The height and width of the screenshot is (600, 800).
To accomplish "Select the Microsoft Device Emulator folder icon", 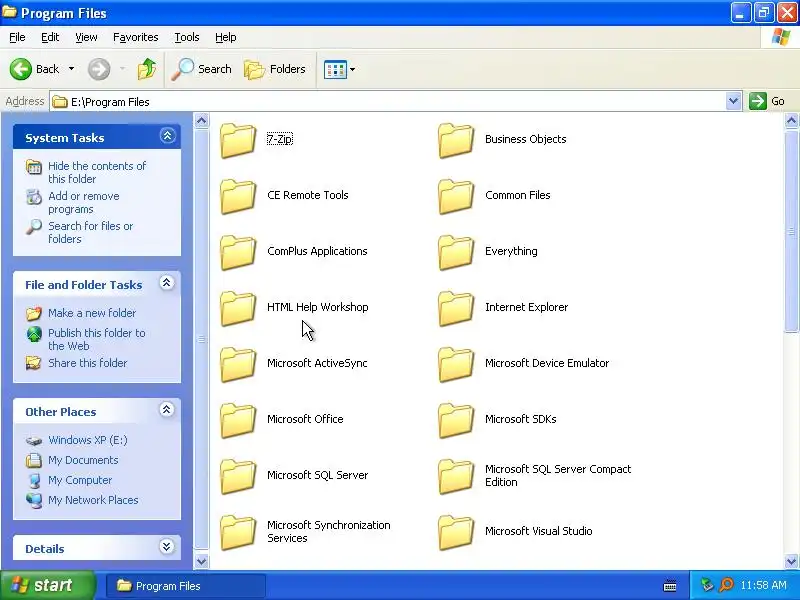I will pos(456,364).
